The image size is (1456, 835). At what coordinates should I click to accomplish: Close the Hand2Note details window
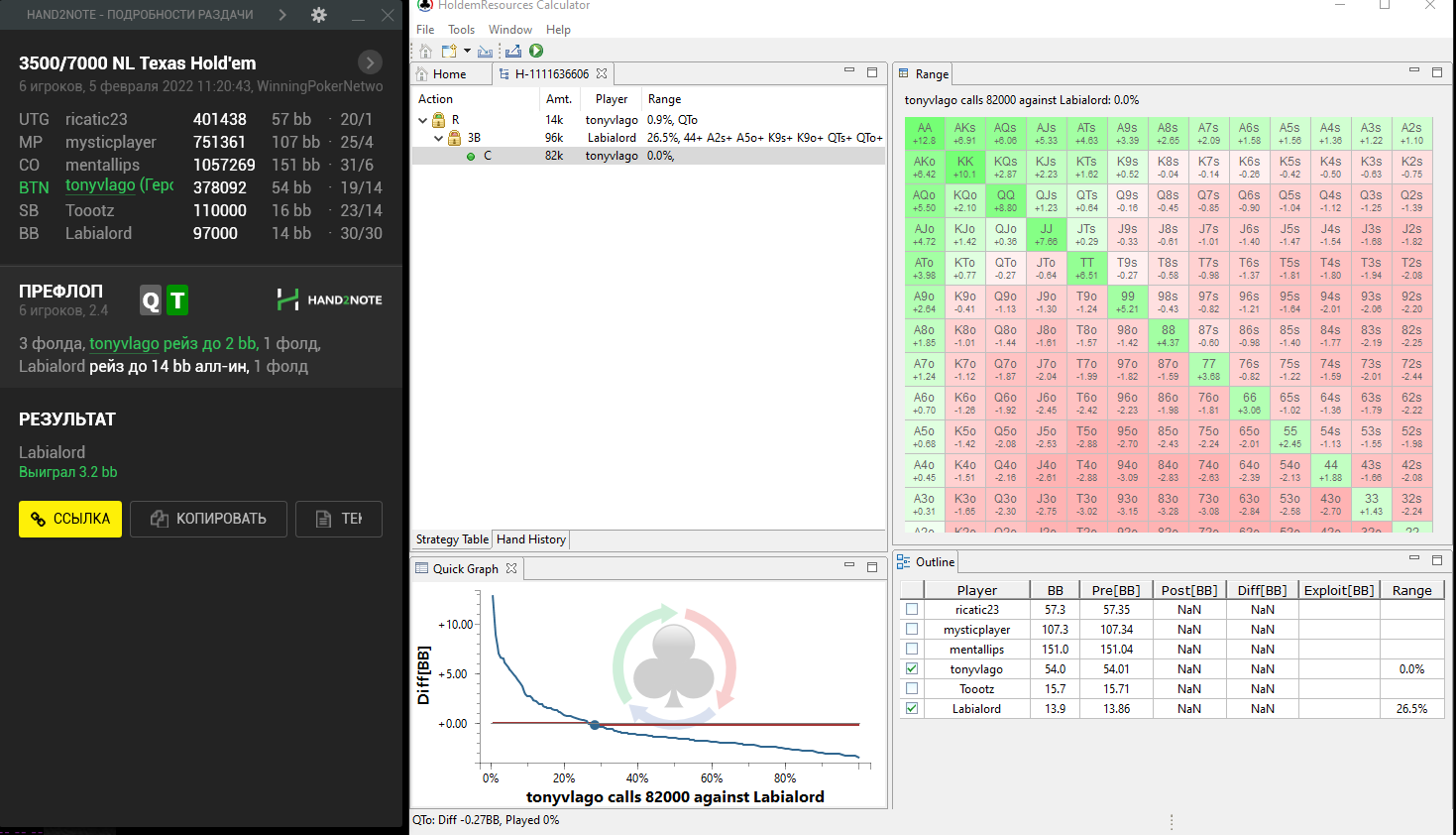[388, 15]
